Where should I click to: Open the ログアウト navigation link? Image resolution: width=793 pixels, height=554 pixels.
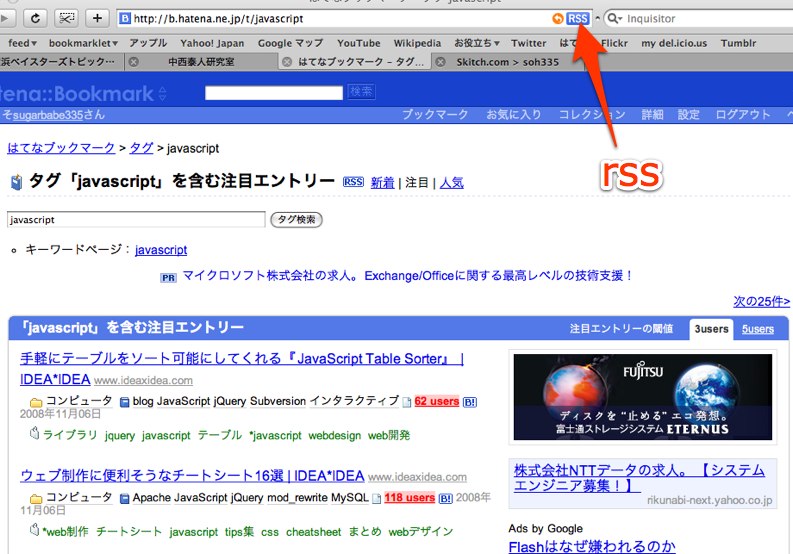click(743, 115)
